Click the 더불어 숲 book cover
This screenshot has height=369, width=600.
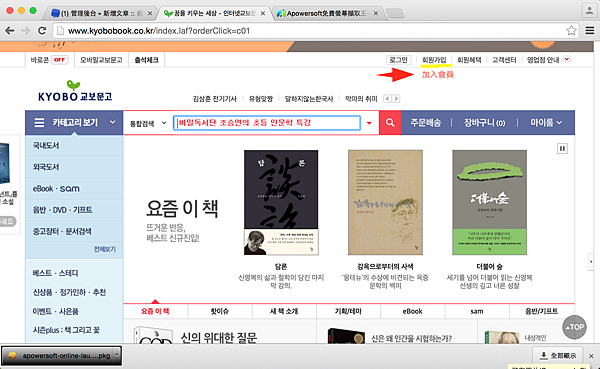(x=489, y=202)
